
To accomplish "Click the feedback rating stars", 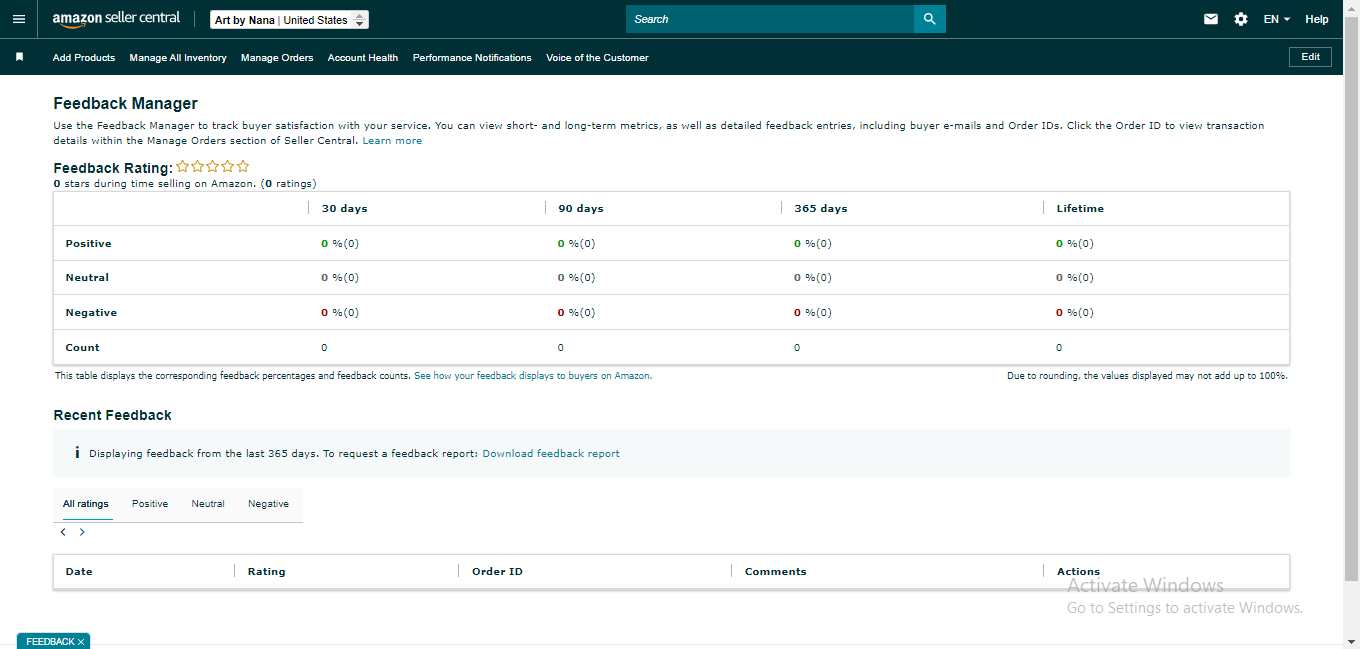I will point(213,167).
